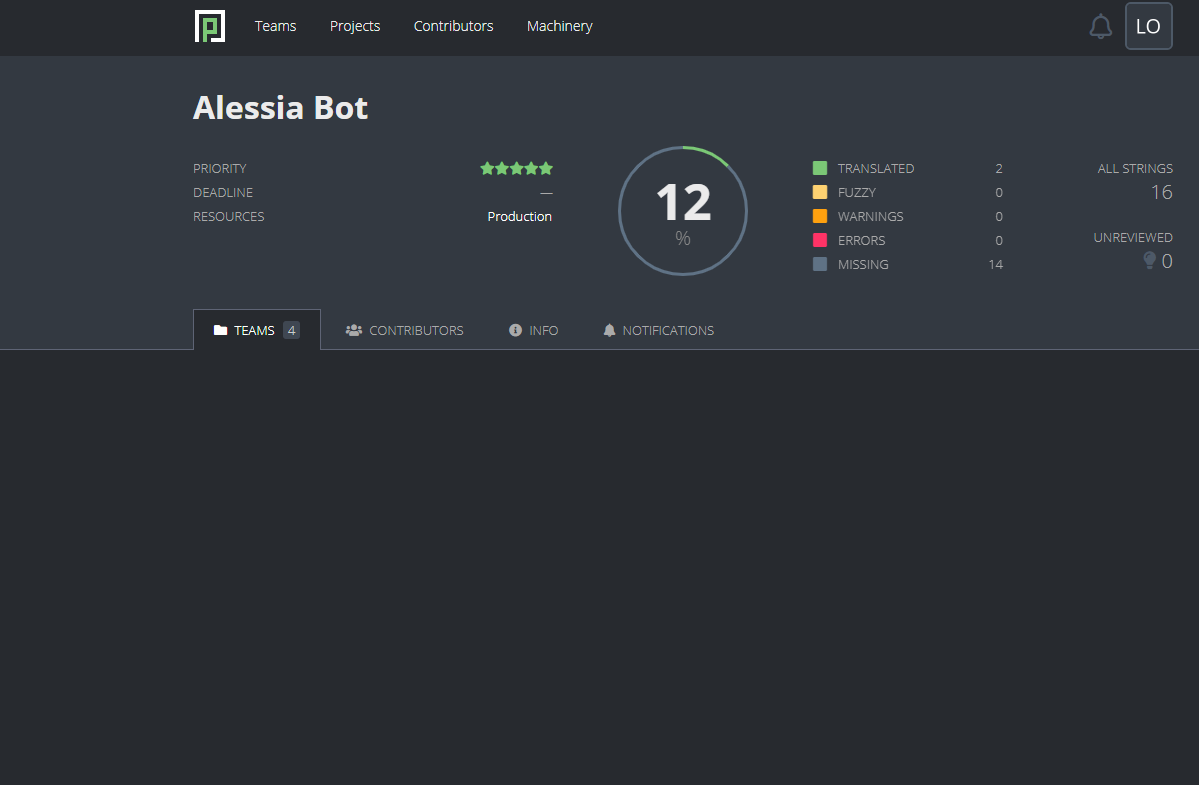Image resolution: width=1199 pixels, height=785 pixels.
Task: Open the notification bell icon
Action: (1100, 26)
